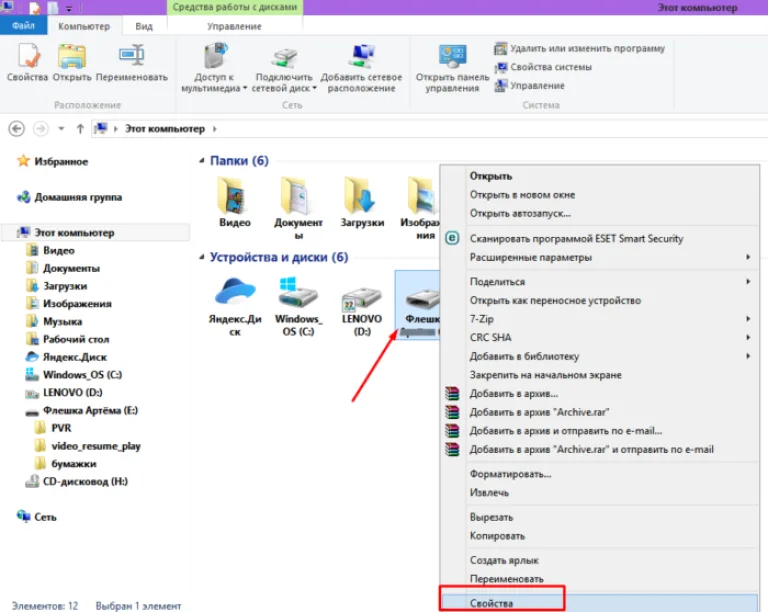Open Подключить сетевой диск dropdown
The image size is (768, 612).
284,68
